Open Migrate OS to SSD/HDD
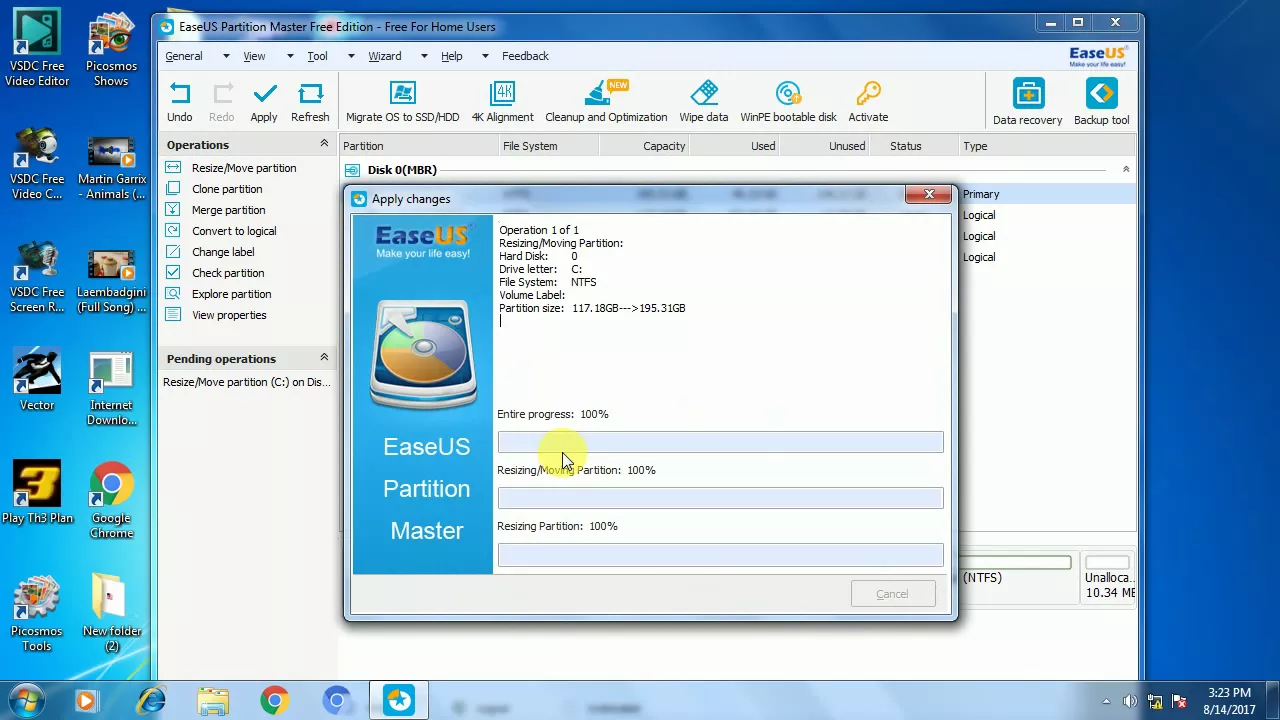Image resolution: width=1280 pixels, height=720 pixels. pos(402,103)
